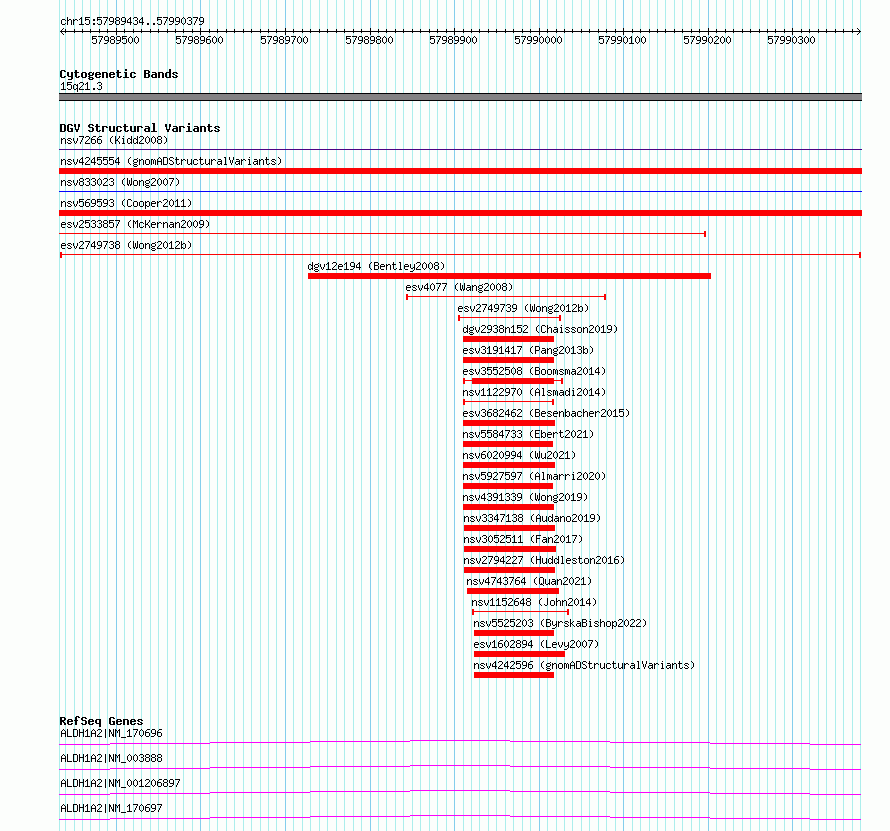This screenshot has width=890, height=831.
Task: Open the nsv569593 (Cooper2011) variant
Action: (x=126, y=203)
